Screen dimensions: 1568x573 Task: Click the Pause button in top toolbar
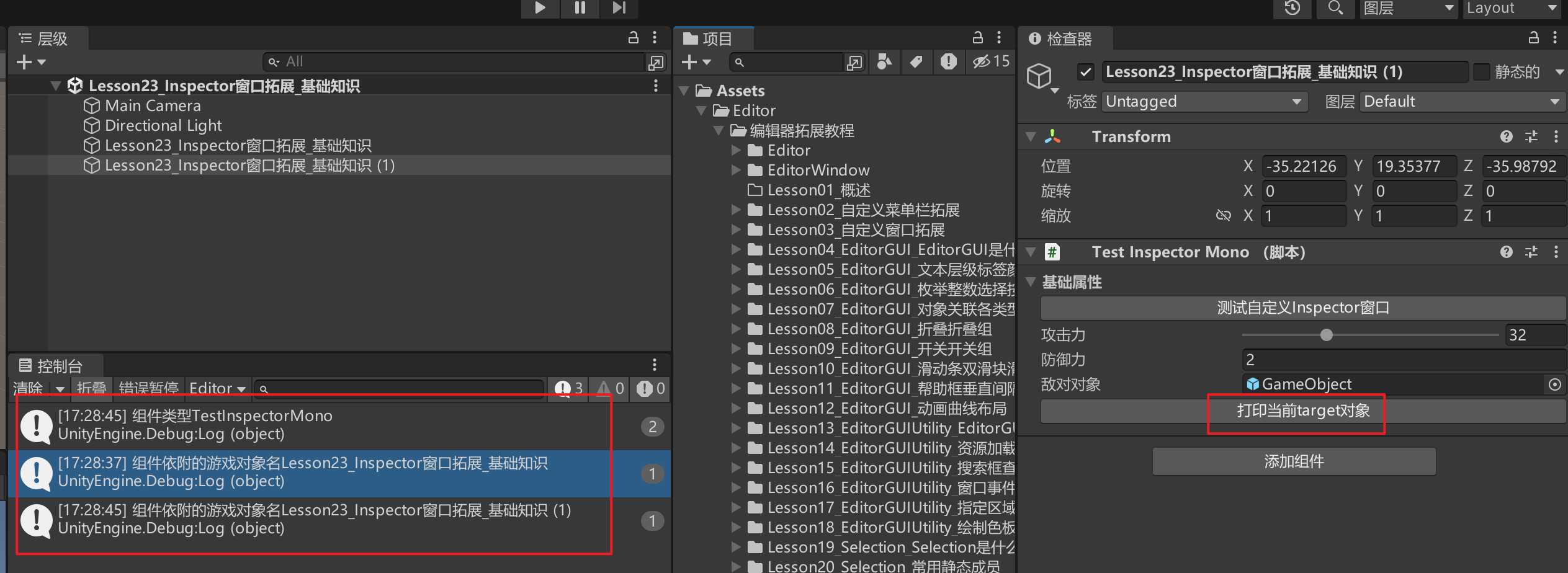[580, 7]
